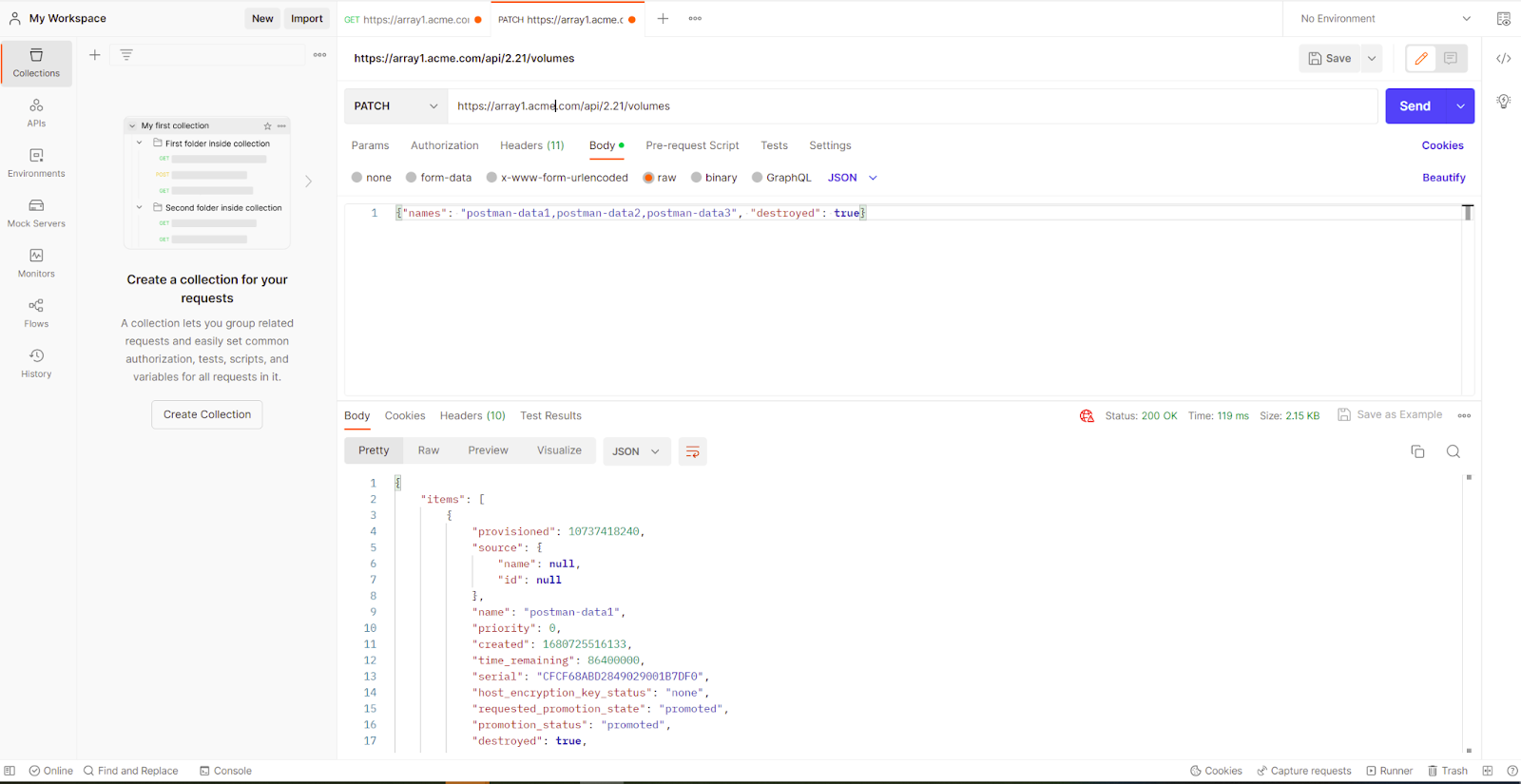This screenshot has height=784, width=1521.
Task: Click the network globe icon beside Status
Action: (1087, 416)
